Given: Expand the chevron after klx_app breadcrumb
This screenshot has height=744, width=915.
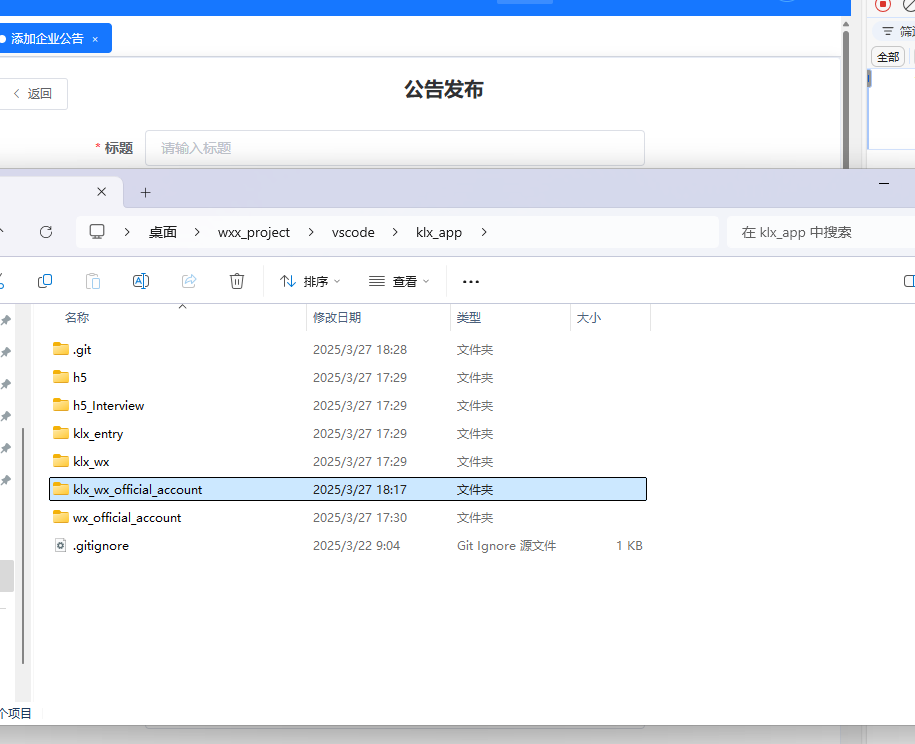Looking at the screenshot, I should [484, 232].
